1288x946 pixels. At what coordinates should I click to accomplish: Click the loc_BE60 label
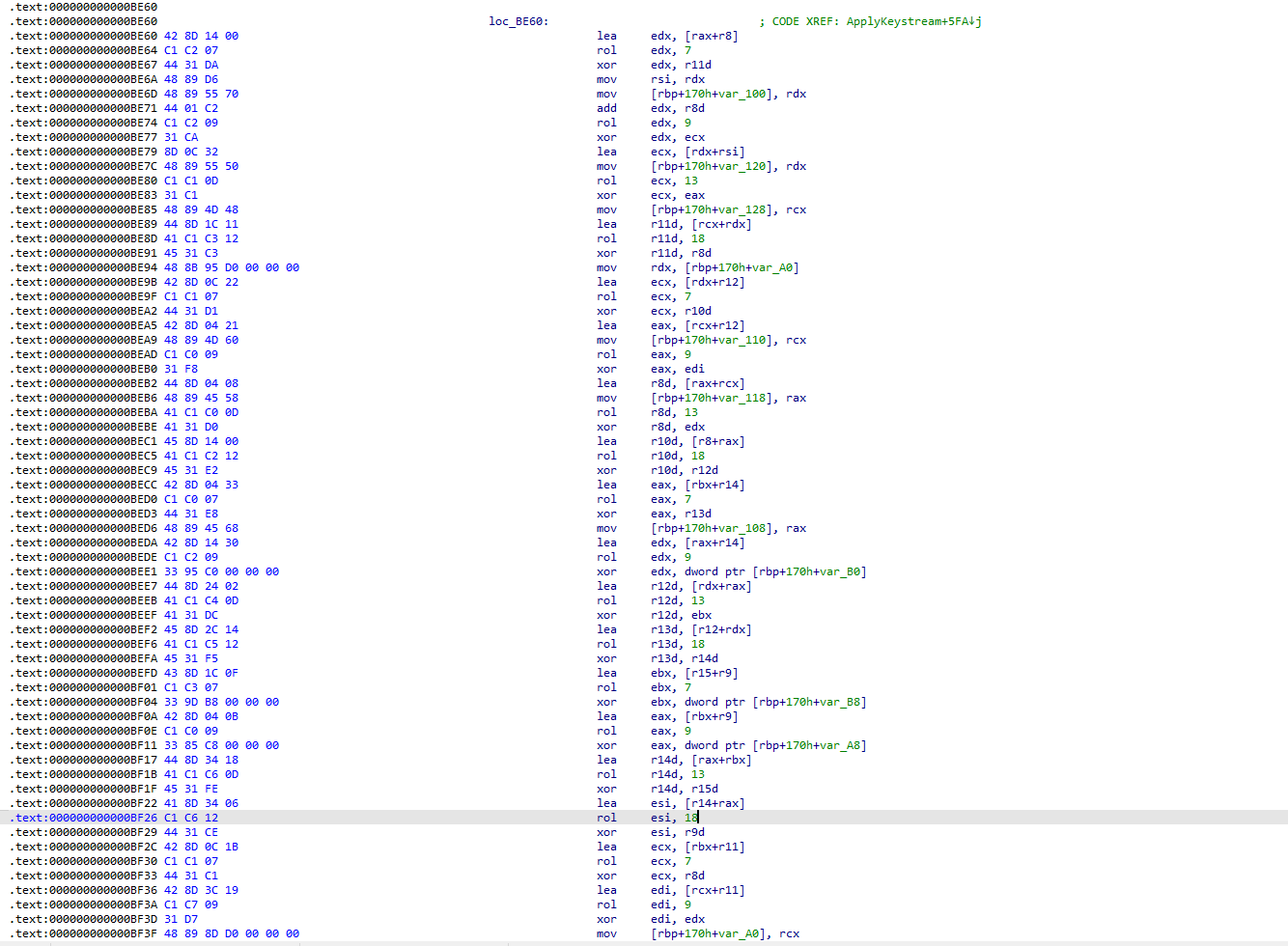coord(518,21)
